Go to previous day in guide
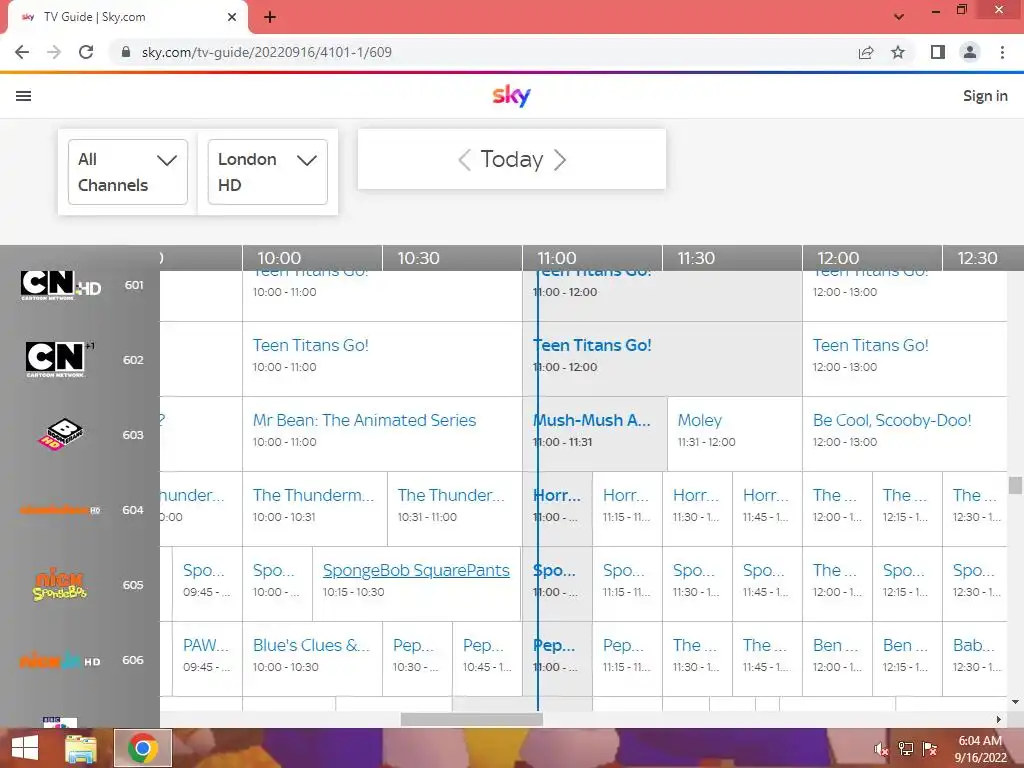Image resolution: width=1024 pixels, height=768 pixels. pos(464,159)
